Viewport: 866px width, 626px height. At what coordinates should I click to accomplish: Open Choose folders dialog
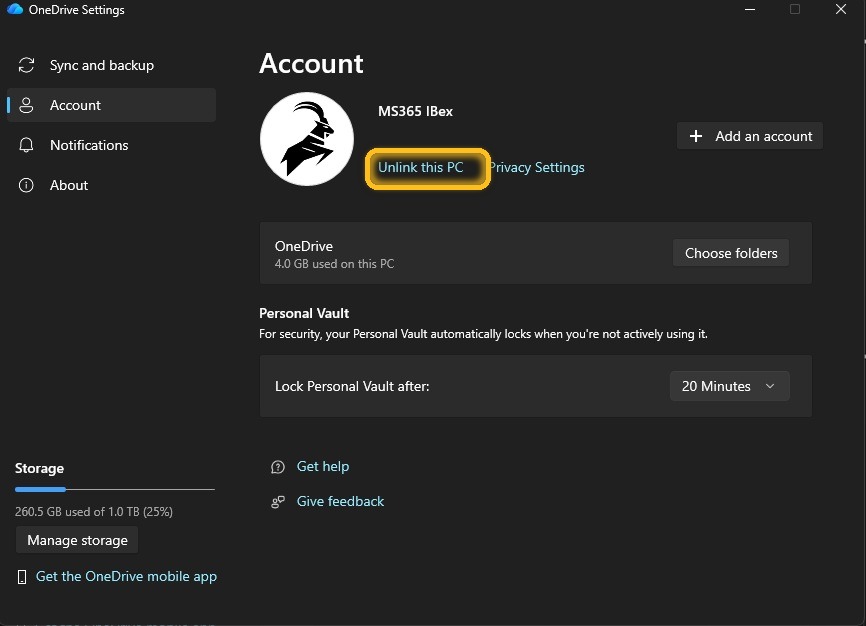coord(731,253)
